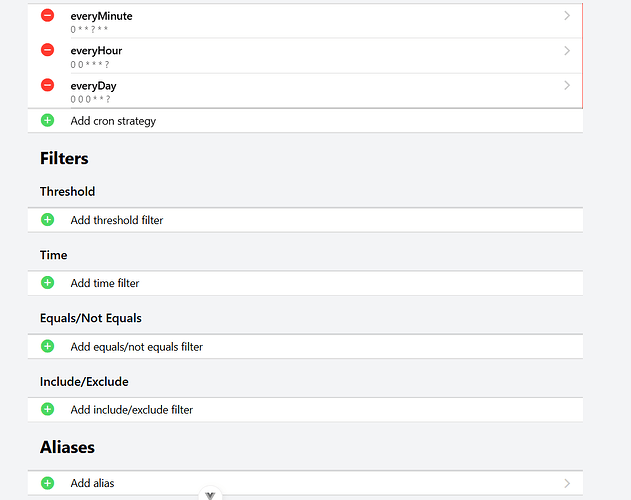Click the green plus beside Add alias
The width and height of the screenshot is (631, 500).
pyautogui.click(x=47, y=483)
